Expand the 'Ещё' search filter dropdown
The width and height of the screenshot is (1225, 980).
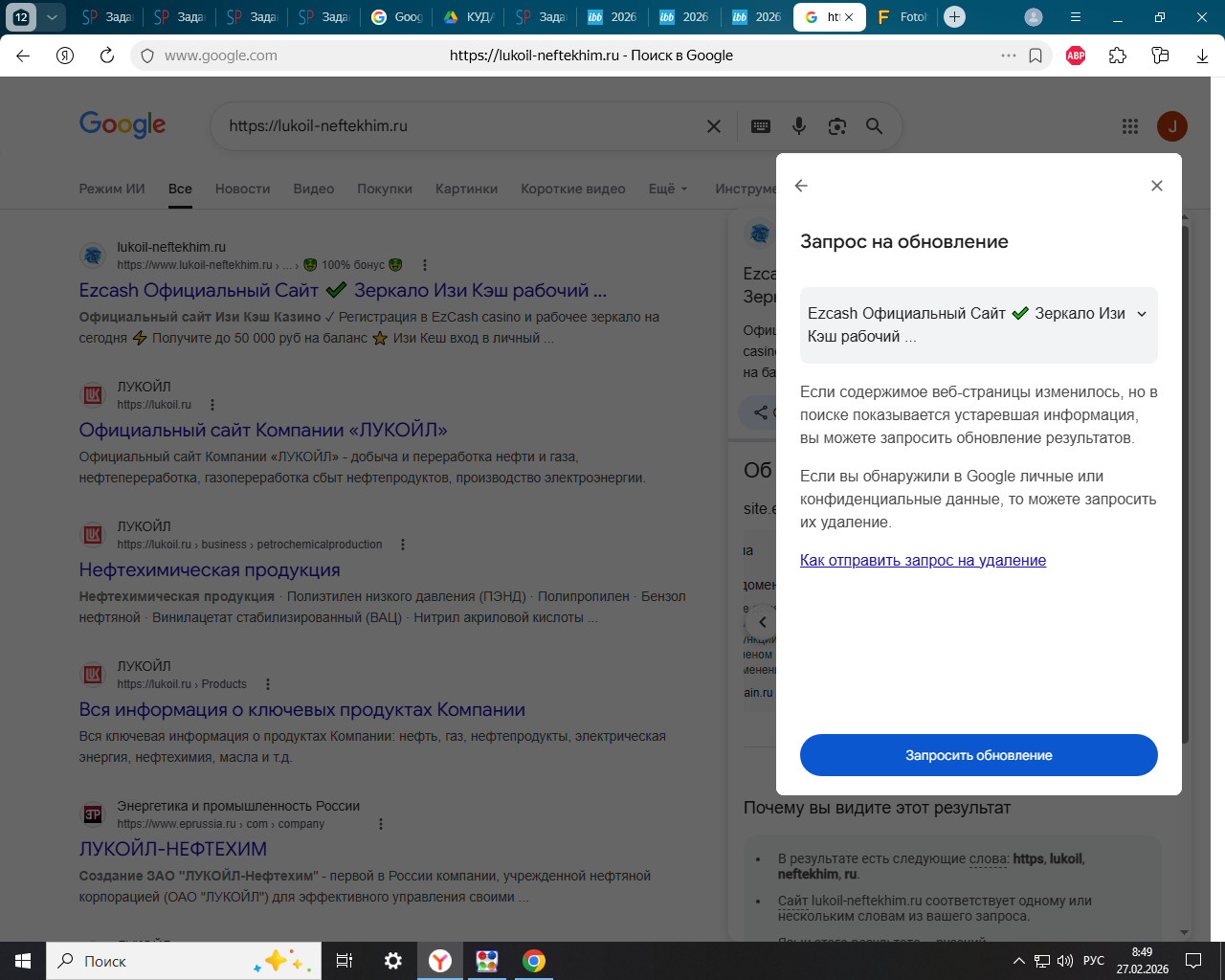[668, 189]
